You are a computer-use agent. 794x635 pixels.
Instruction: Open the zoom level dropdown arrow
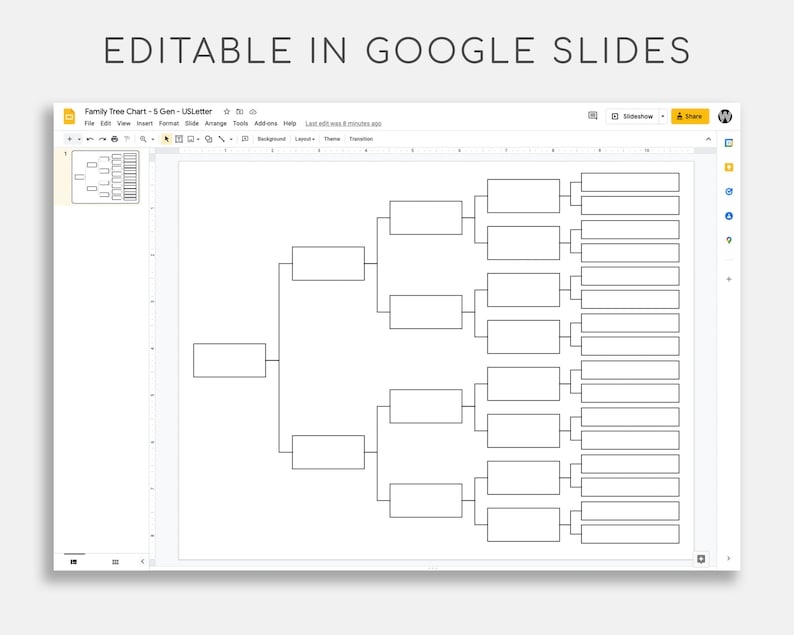(x=153, y=139)
